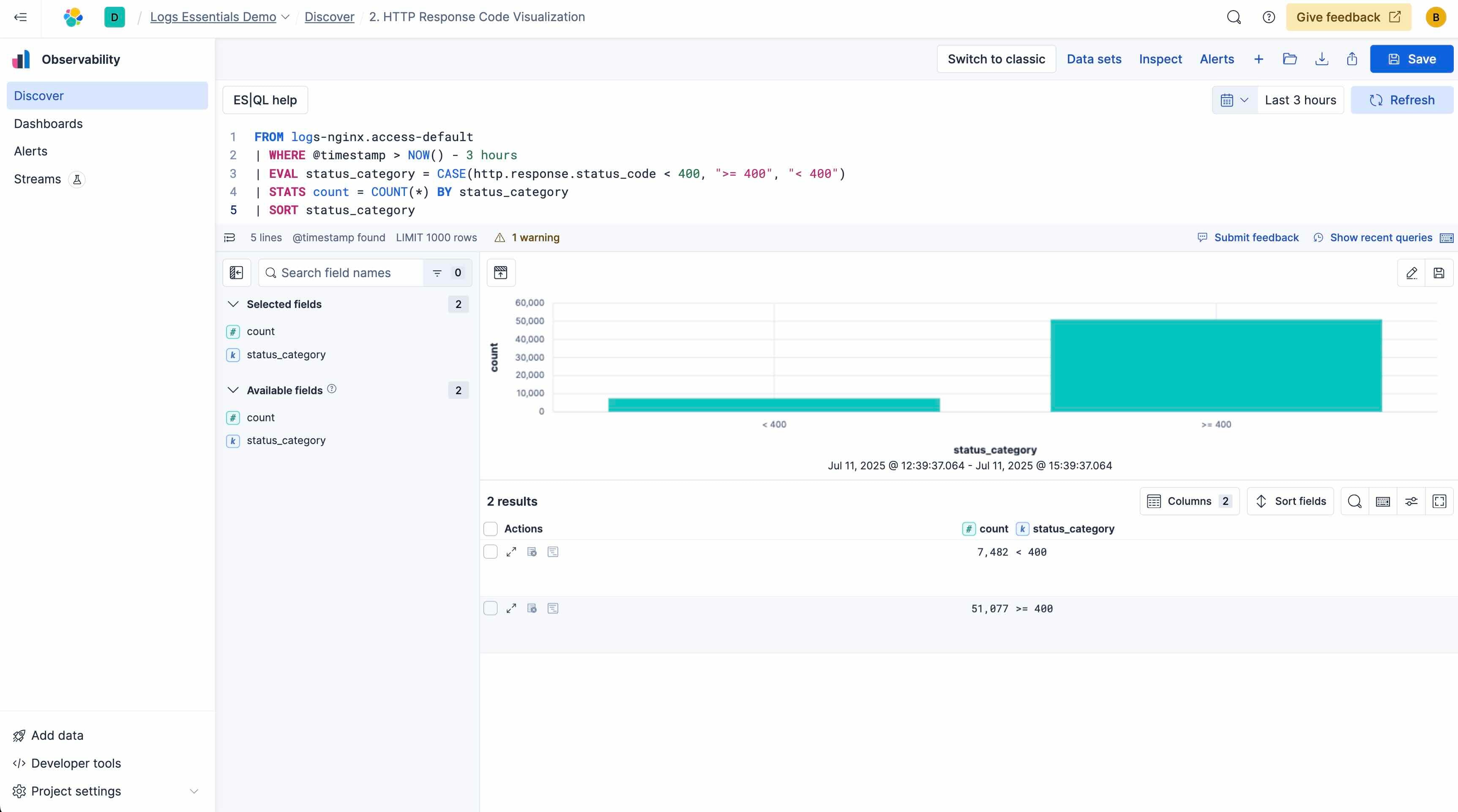Open the row display settings sliders icon
Viewport: 1458px width, 812px height.
1411,501
